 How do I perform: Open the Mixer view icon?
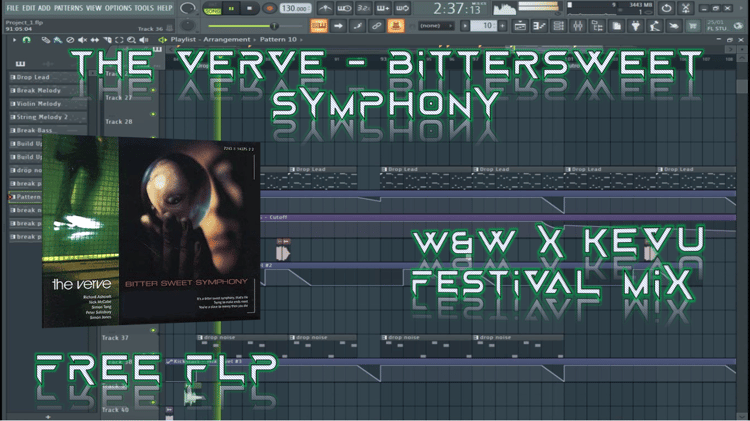click(578, 26)
